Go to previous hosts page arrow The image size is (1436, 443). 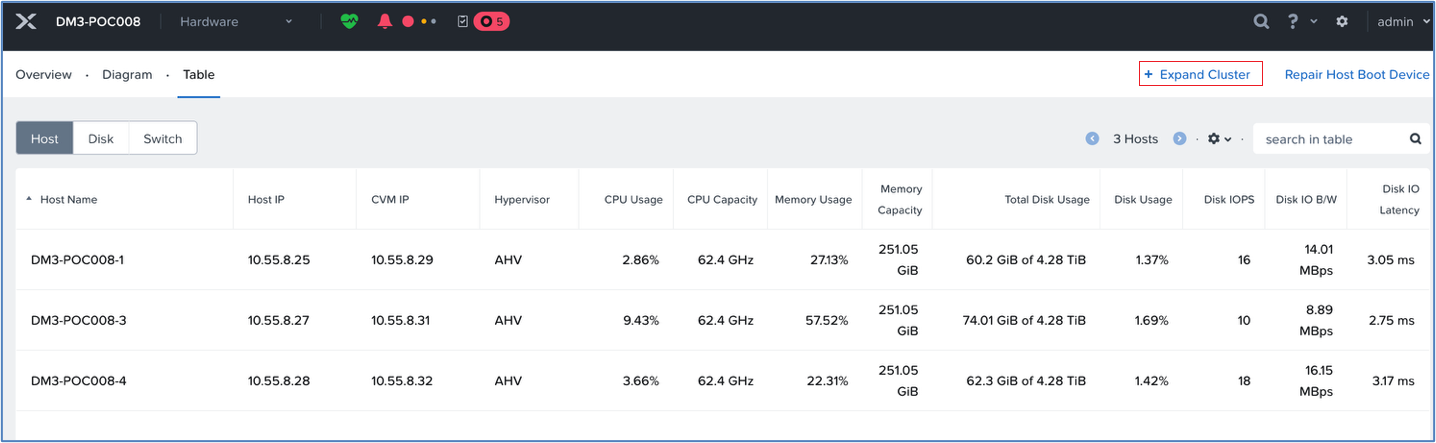click(x=1093, y=139)
